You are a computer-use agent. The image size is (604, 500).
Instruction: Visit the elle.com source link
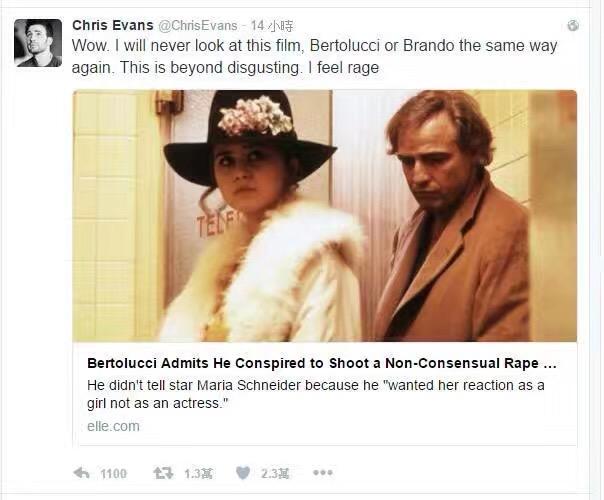[113, 426]
